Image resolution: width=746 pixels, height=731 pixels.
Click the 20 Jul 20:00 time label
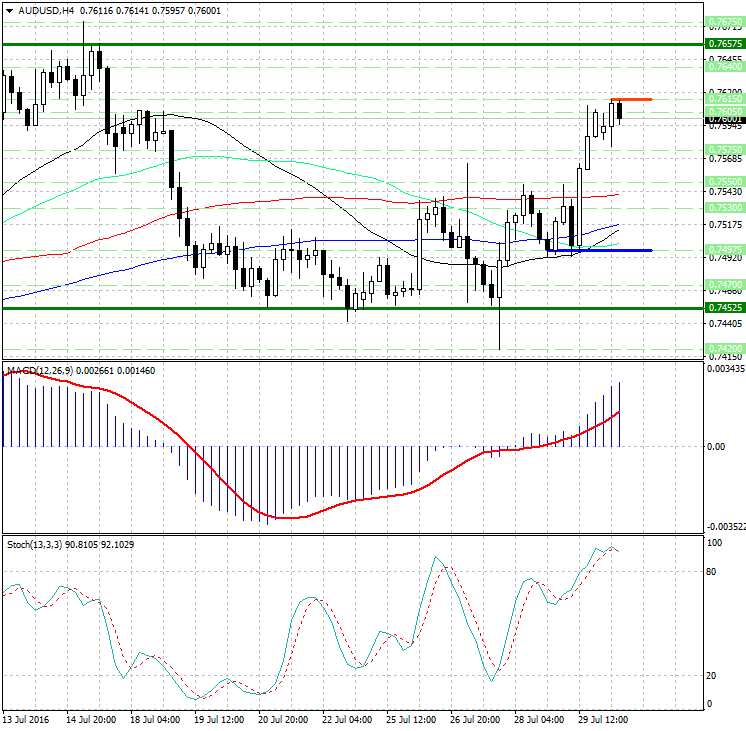pos(283,719)
